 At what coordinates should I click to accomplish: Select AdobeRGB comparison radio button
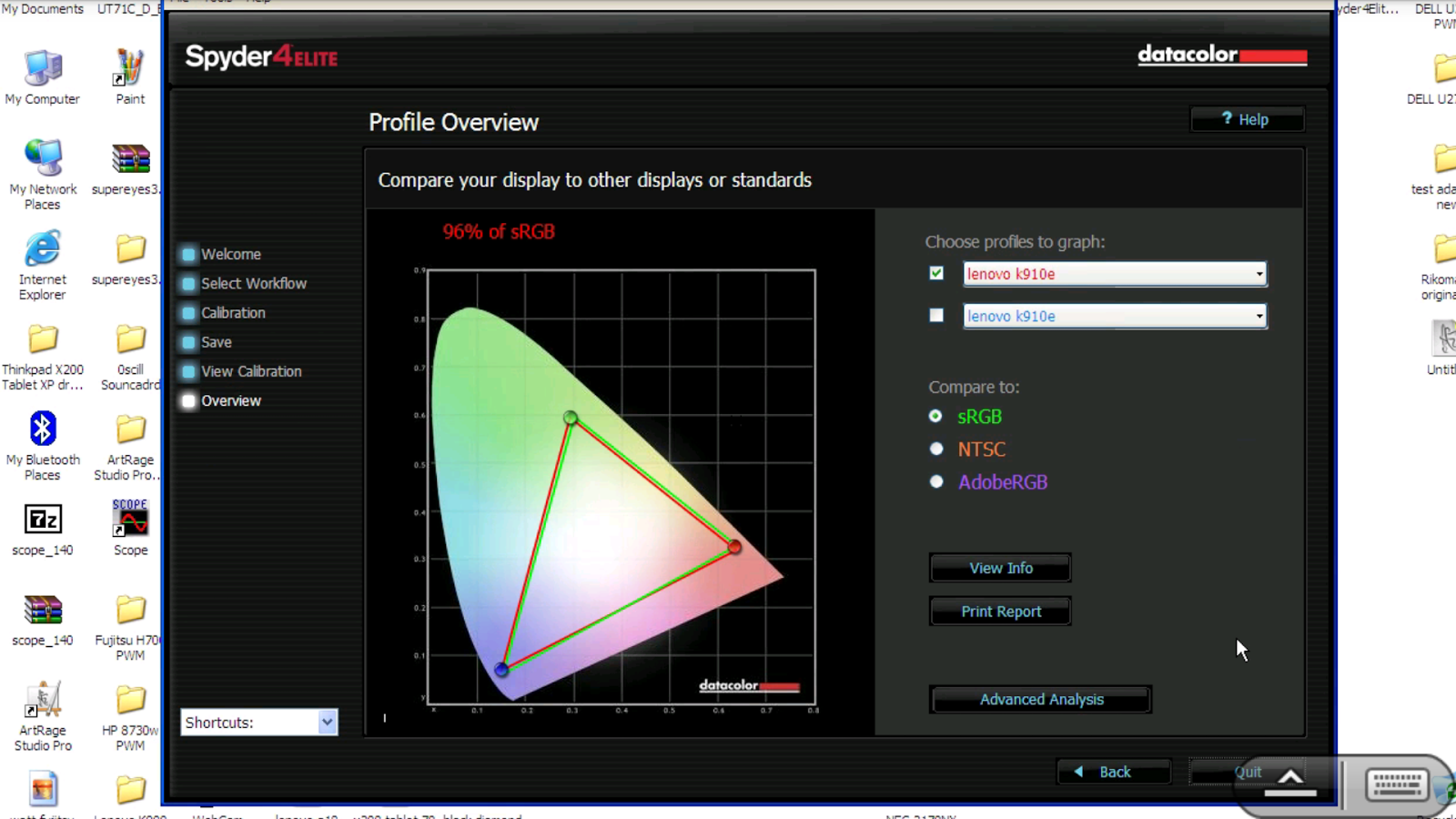[935, 481]
